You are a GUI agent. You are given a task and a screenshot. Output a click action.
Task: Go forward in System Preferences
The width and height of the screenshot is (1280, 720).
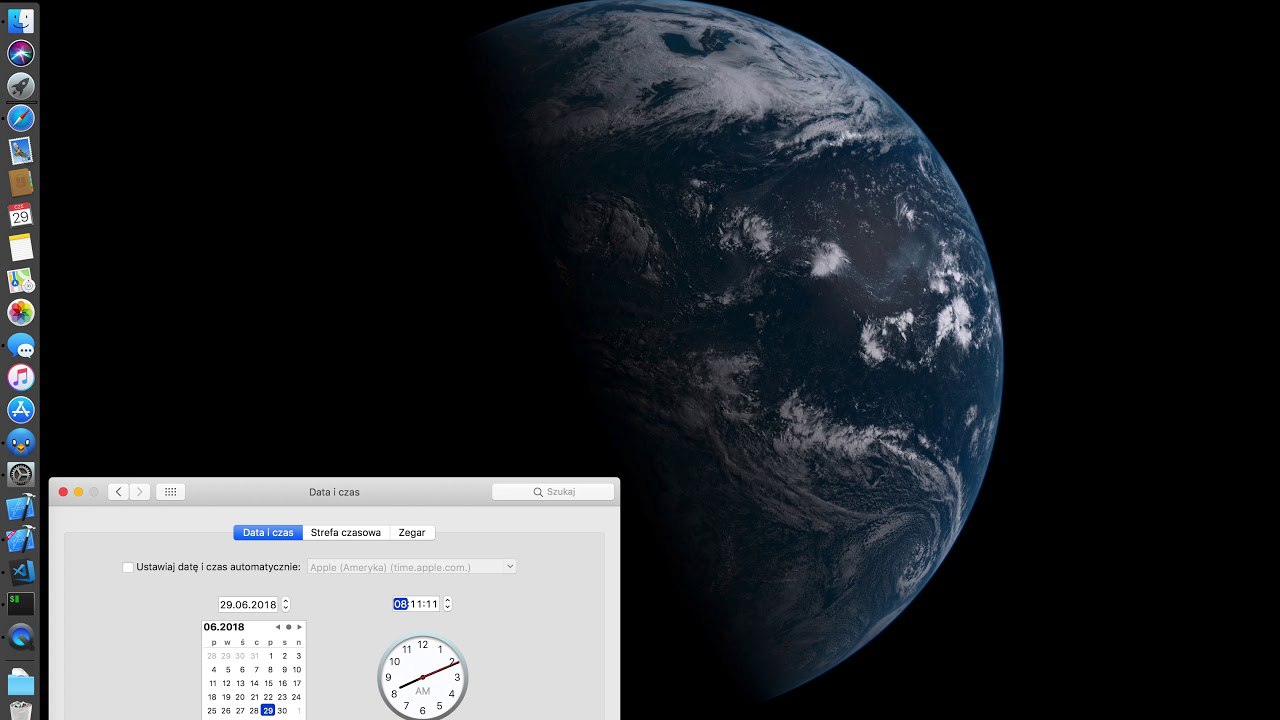pyautogui.click(x=140, y=492)
